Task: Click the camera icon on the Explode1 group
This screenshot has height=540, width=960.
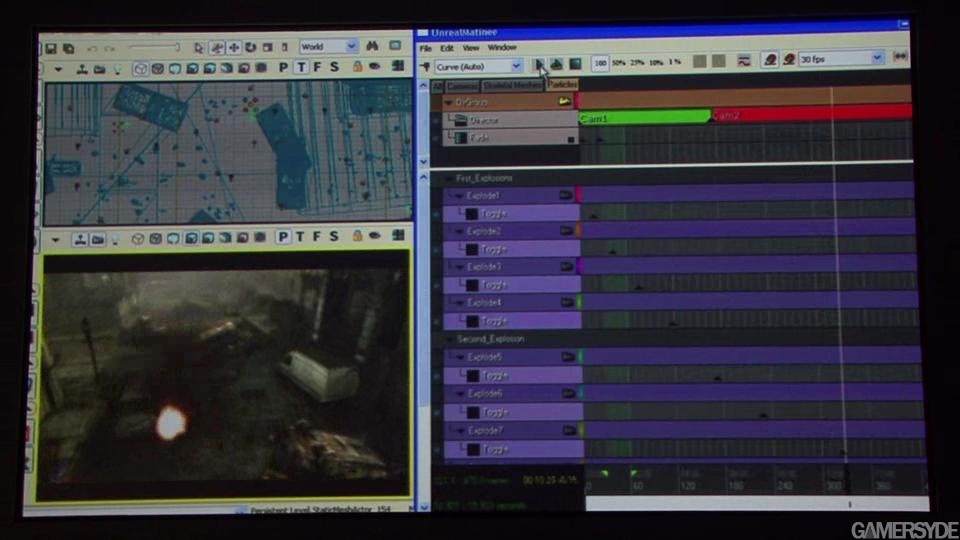Action: click(565, 195)
